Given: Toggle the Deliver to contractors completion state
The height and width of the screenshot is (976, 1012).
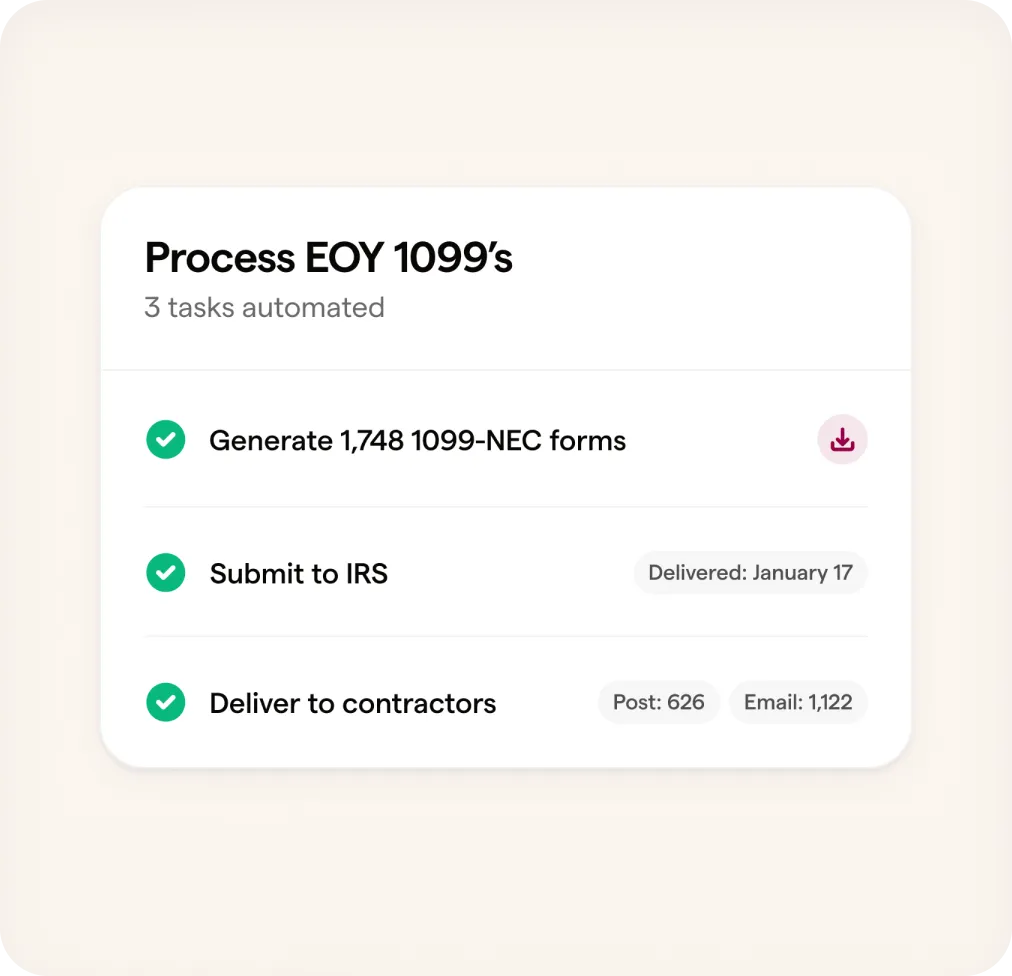Looking at the screenshot, I should [x=166, y=702].
